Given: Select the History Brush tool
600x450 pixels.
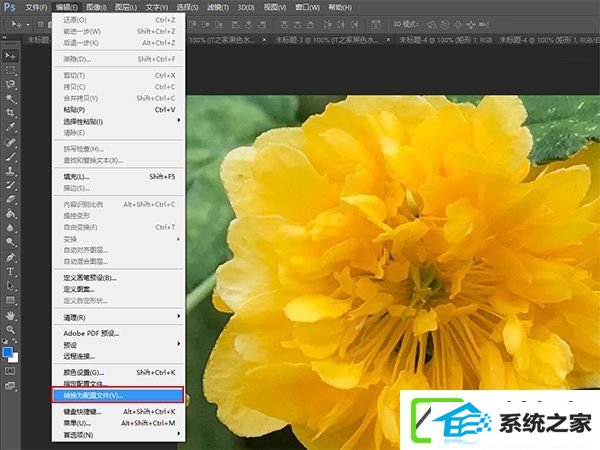Looking at the screenshot, I should tap(10, 185).
